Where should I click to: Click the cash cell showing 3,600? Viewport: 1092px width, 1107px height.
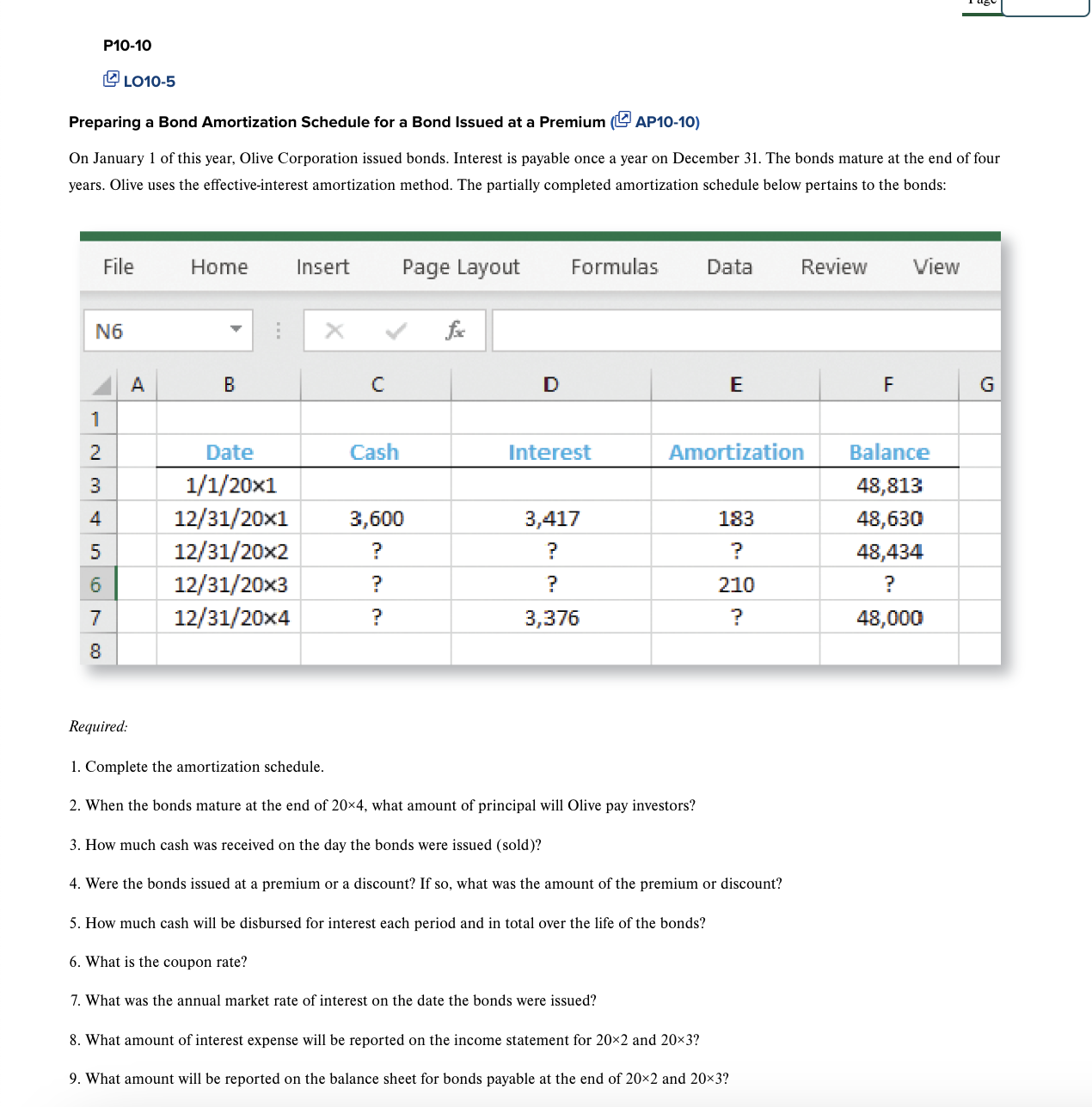376,518
